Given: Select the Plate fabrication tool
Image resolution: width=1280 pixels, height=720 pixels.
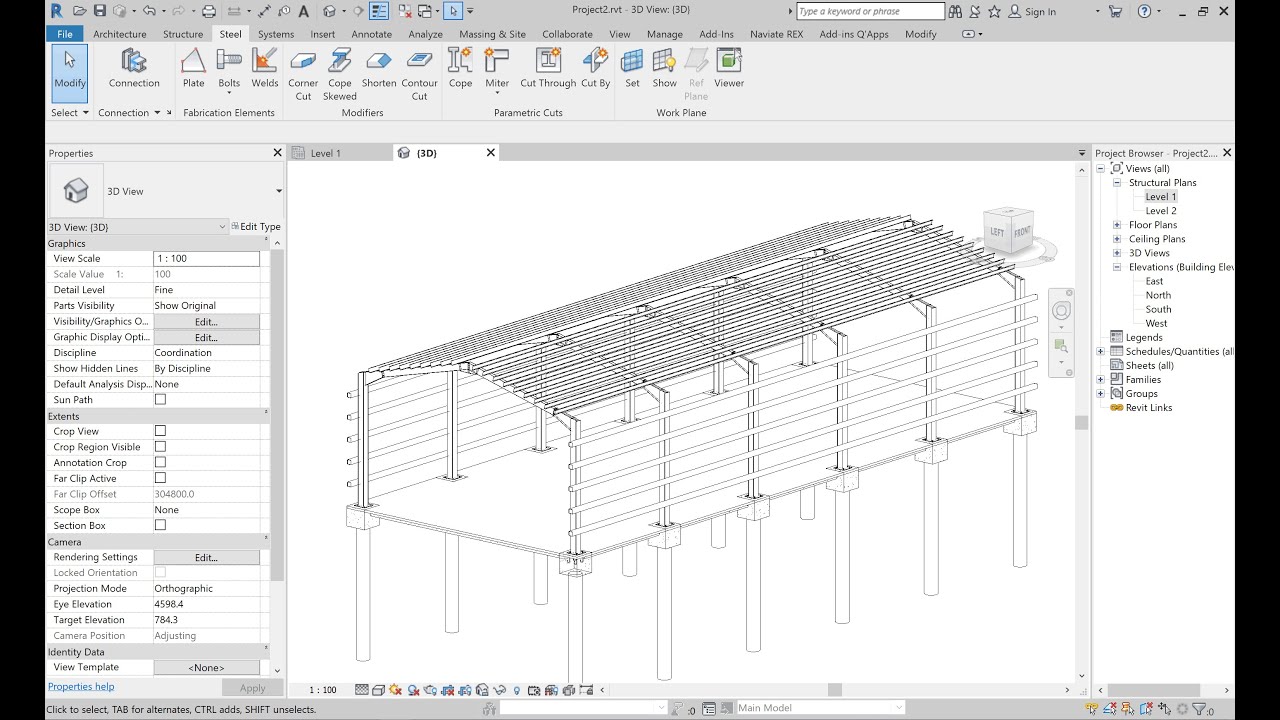Looking at the screenshot, I should [x=193, y=68].
